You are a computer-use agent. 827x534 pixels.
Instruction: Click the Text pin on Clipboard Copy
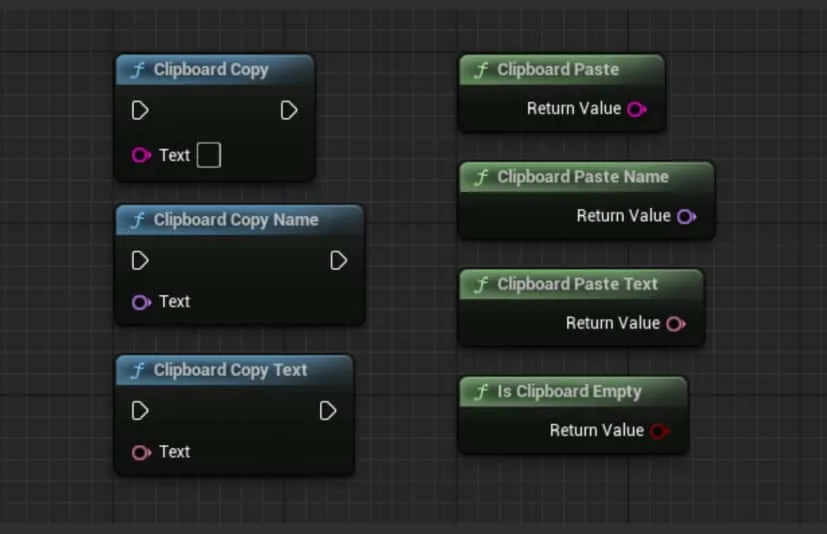141,155
